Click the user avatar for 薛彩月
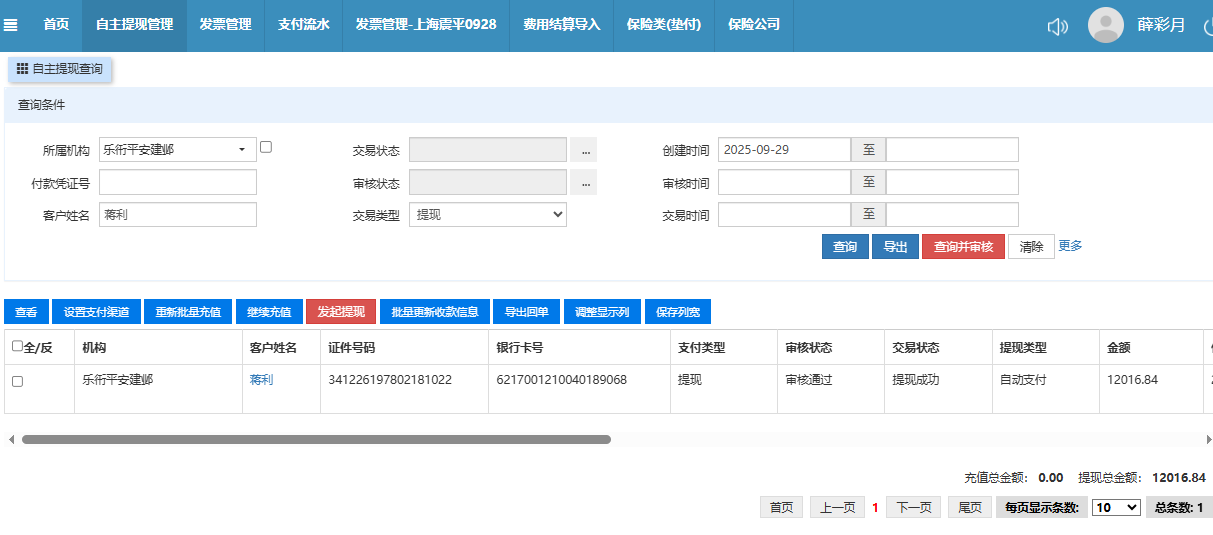1213x535 pixels. (x=1105, y=25)
